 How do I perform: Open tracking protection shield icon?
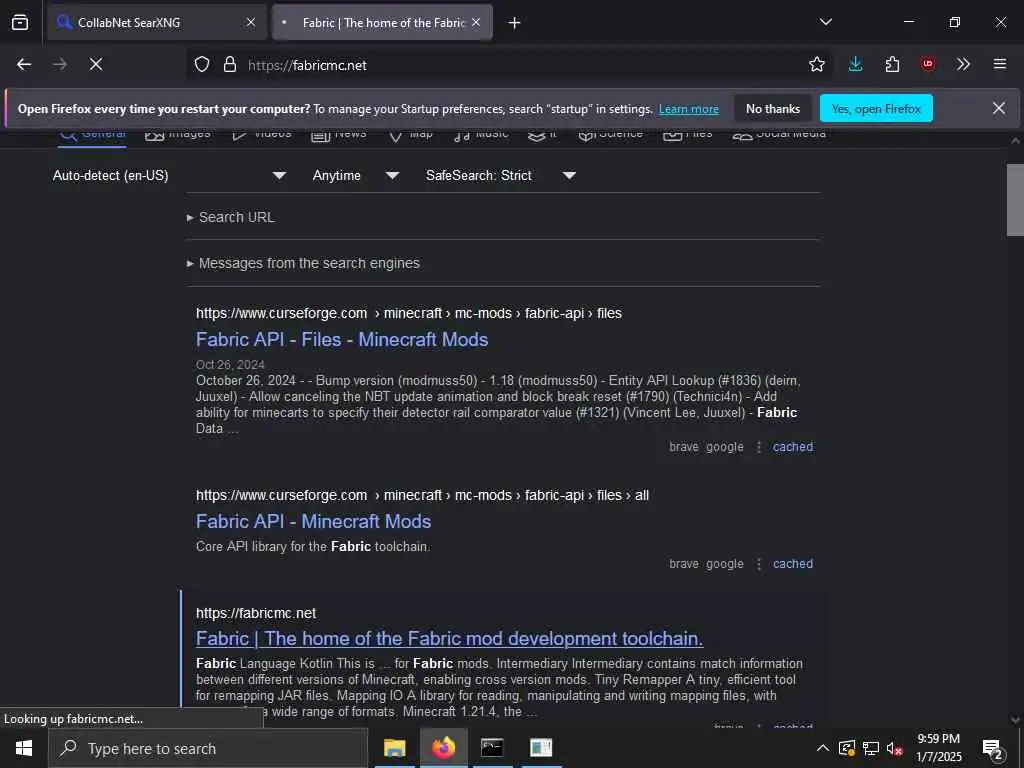[x=202, y=64]
